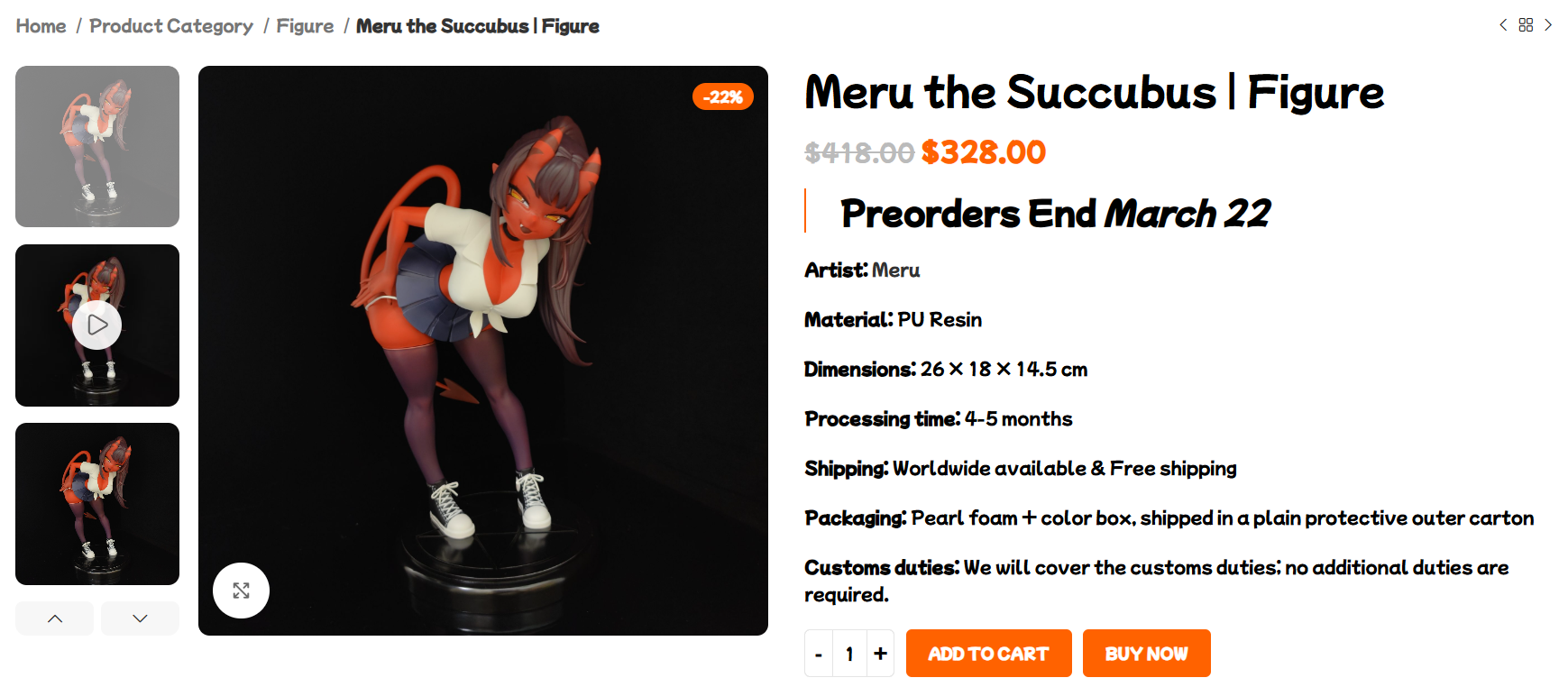The width and height of the screenshot is (1568, 687).
Task: Go to the previous product arrow
Action: [1503, 25]
